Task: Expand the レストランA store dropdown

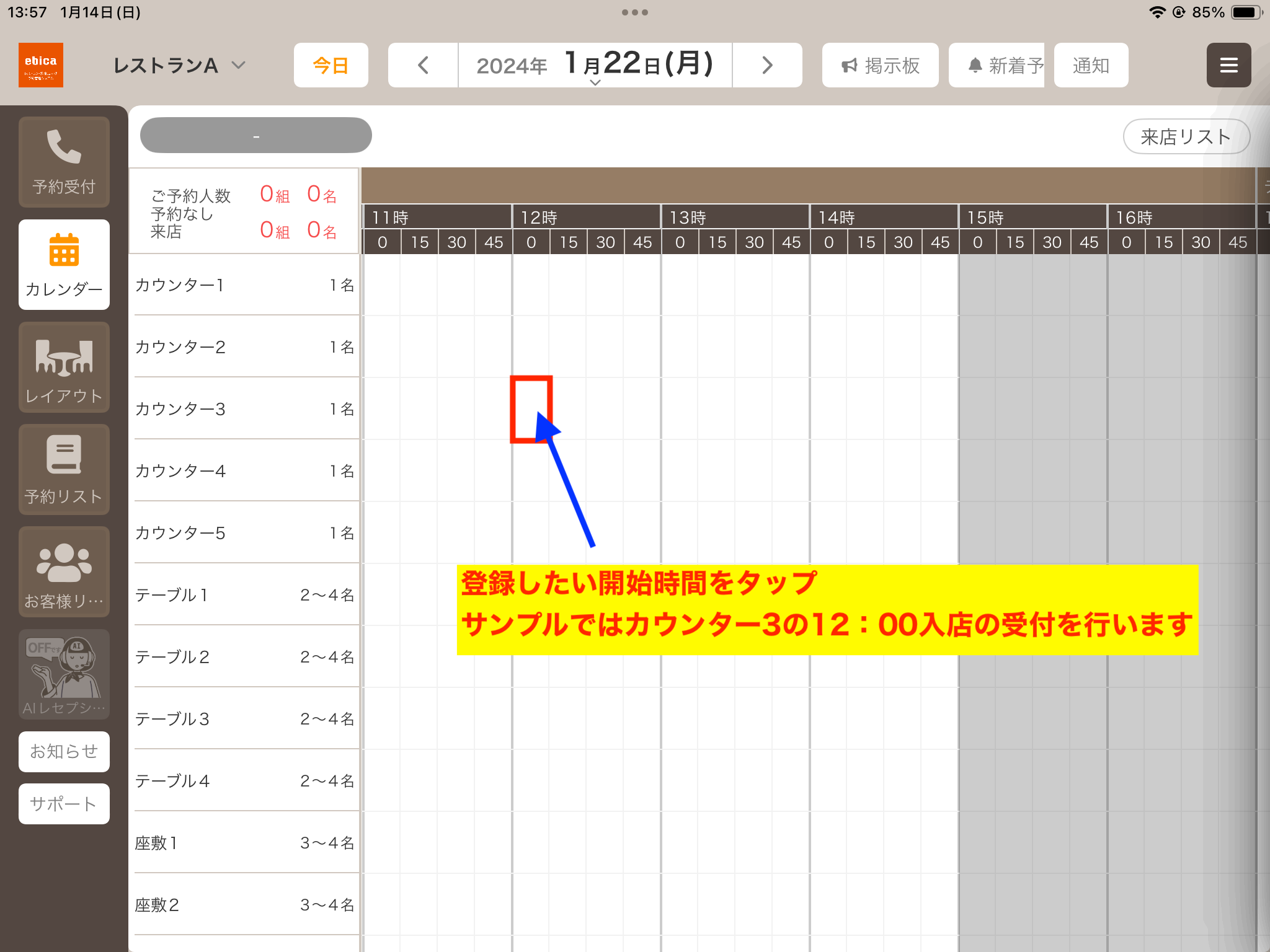Action: coord(180,65)
